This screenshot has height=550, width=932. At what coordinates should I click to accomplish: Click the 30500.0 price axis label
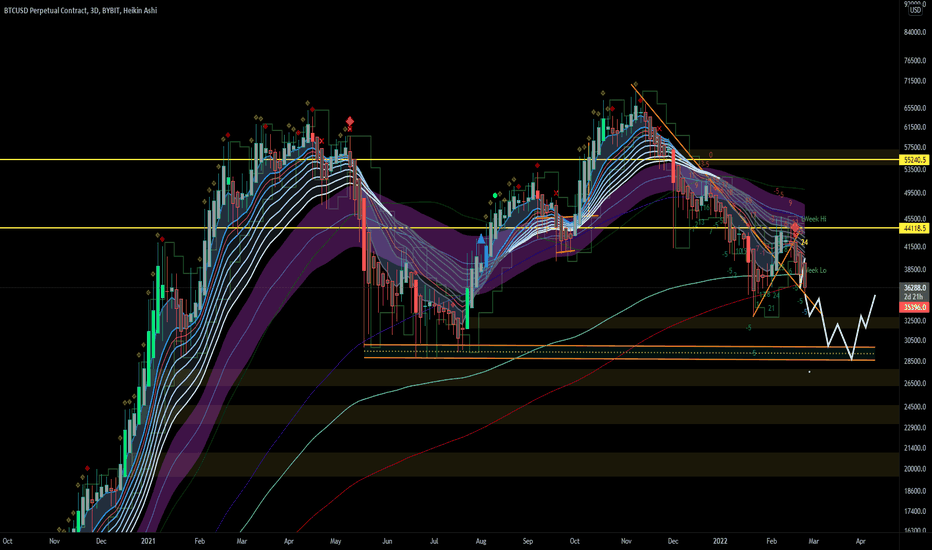coord(915,341)
